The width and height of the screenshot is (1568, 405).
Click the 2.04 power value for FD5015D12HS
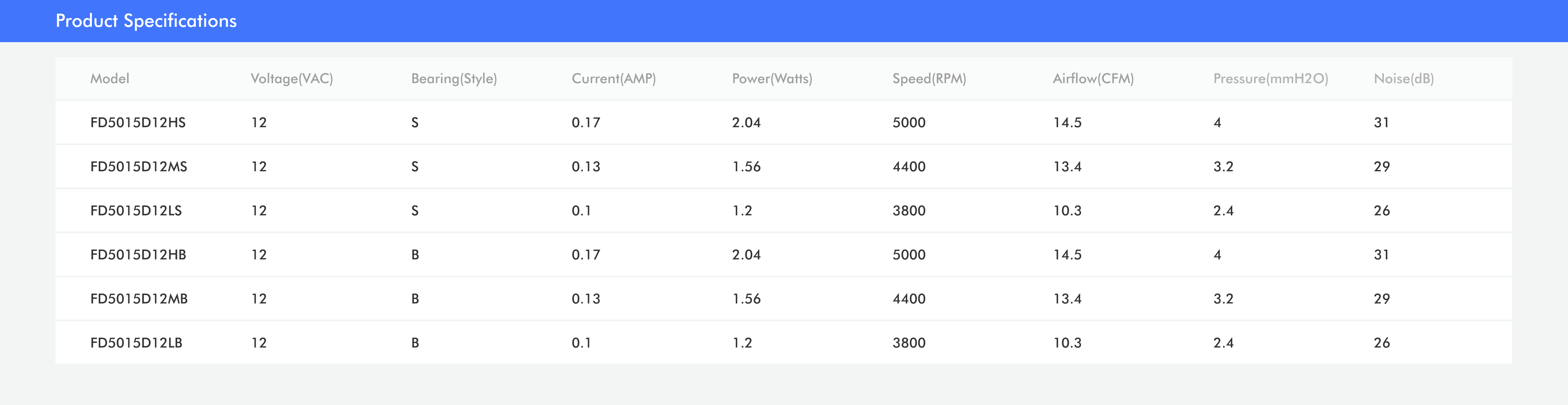tap(746, 122)
